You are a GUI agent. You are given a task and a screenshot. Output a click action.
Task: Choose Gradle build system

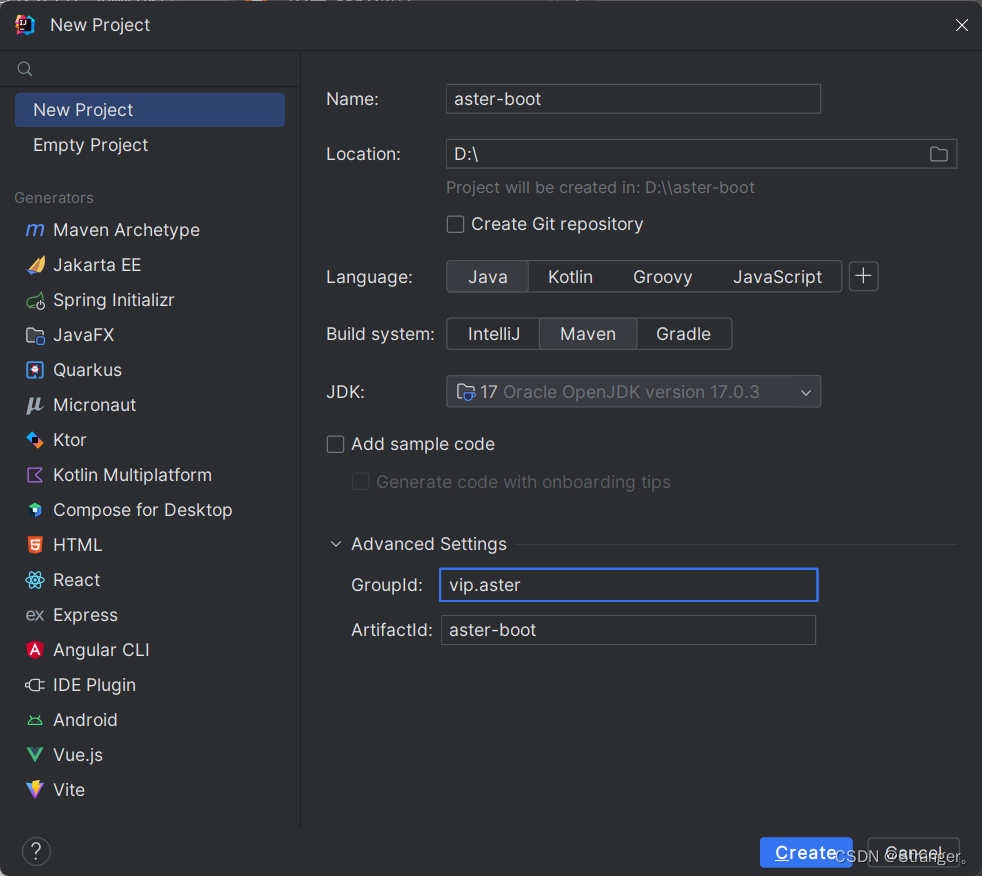[683, 334]
